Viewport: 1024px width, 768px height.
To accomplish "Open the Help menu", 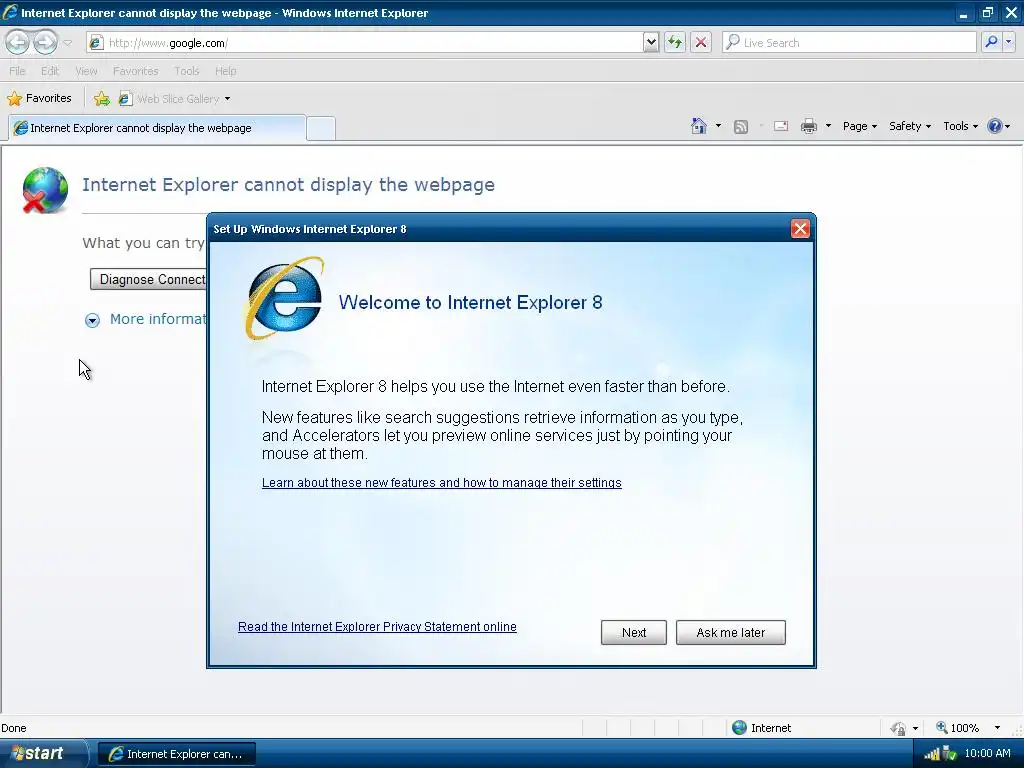I will (225, 71).
